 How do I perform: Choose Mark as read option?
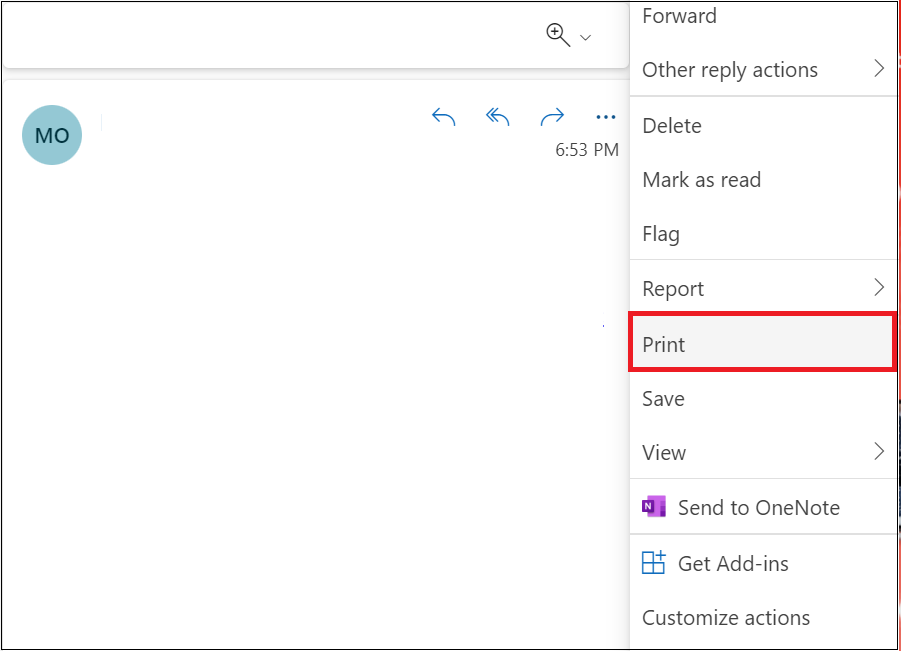click(763, 180)
